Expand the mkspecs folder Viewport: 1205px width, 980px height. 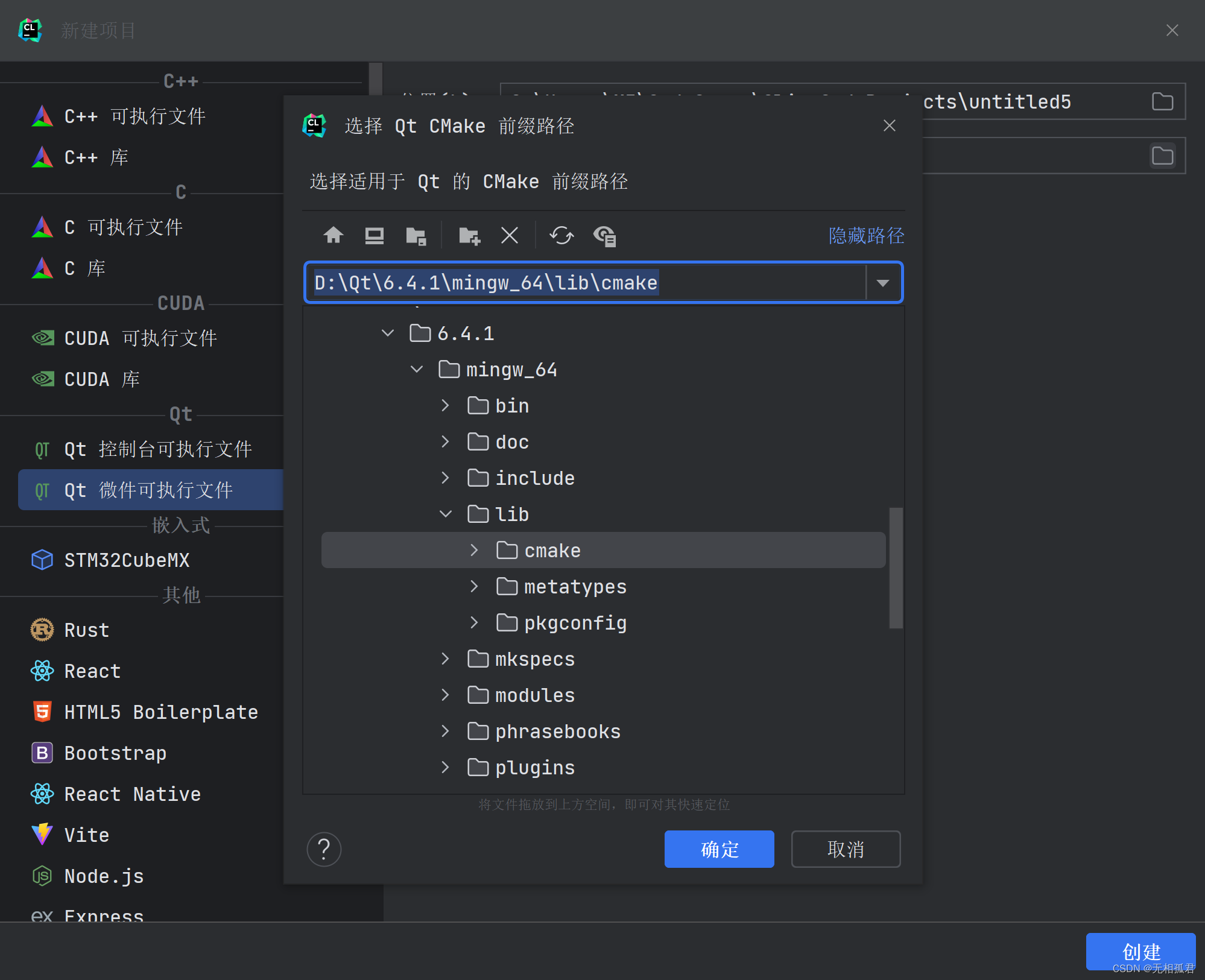pos(445,659)
